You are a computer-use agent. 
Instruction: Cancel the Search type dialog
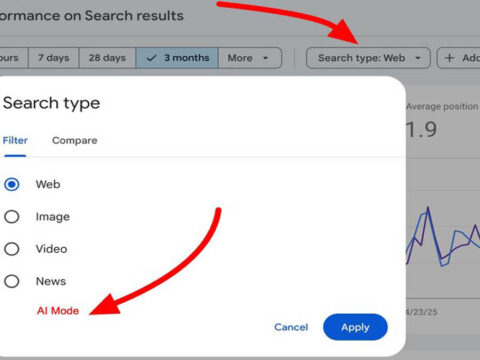click(x=291, y=327)
